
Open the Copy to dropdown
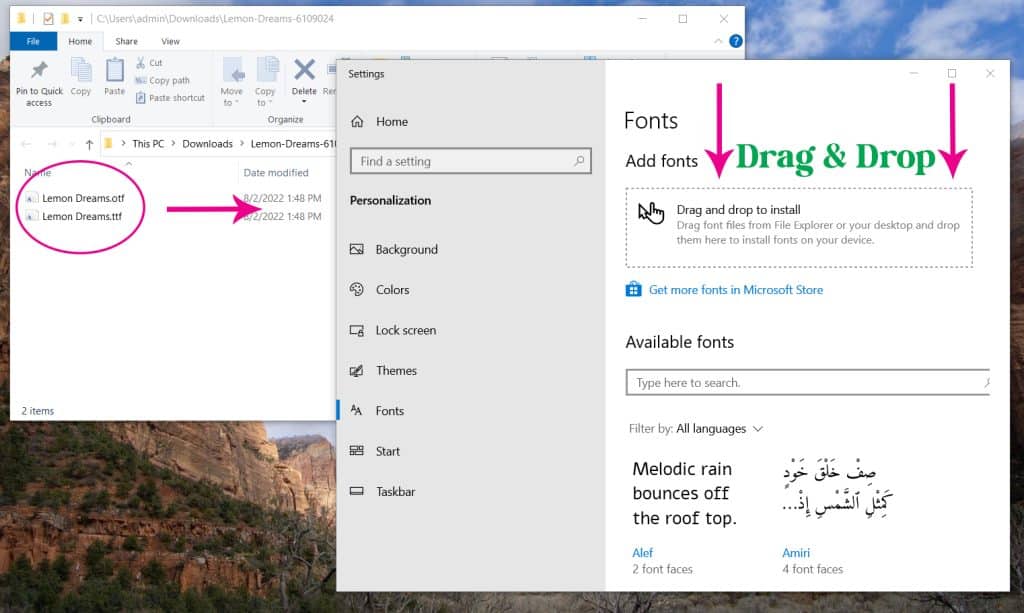pyautogui.click(x=265, y=83)
